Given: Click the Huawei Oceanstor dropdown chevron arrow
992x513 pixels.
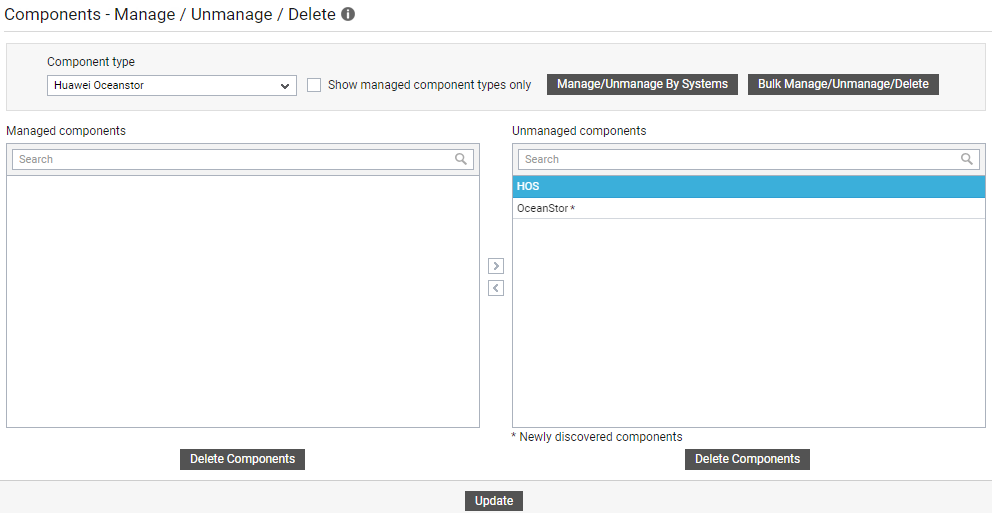Looking at the screenshot, I should click(285, 86).
